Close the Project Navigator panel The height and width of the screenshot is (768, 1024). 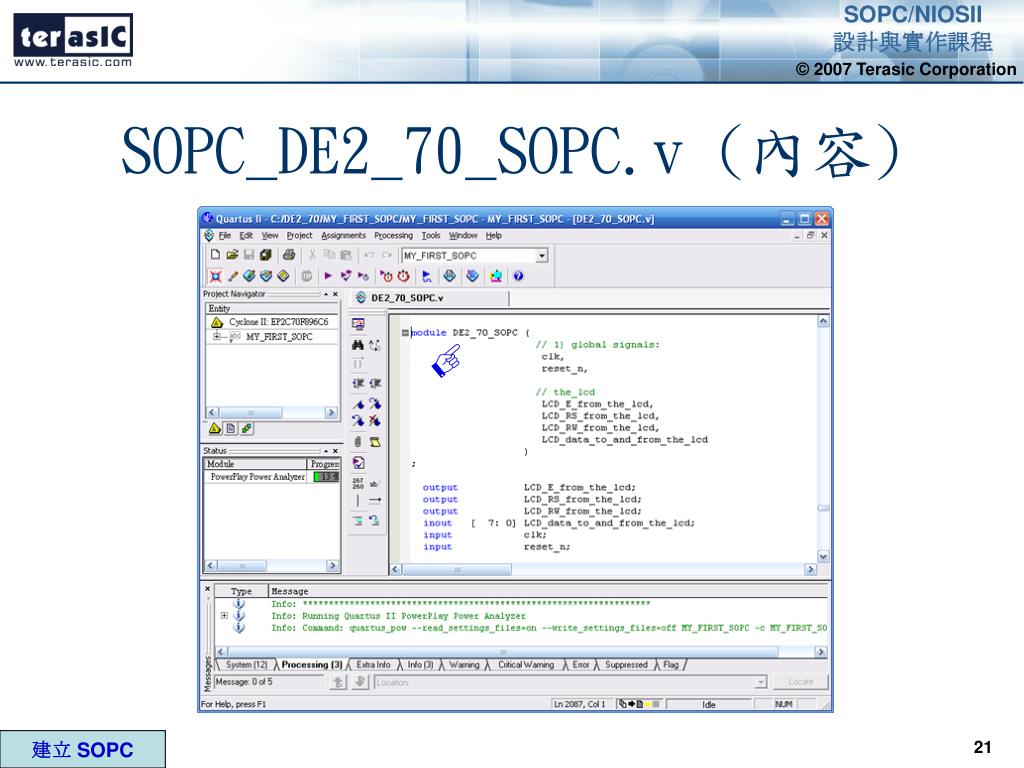click(x=336, y=295)
